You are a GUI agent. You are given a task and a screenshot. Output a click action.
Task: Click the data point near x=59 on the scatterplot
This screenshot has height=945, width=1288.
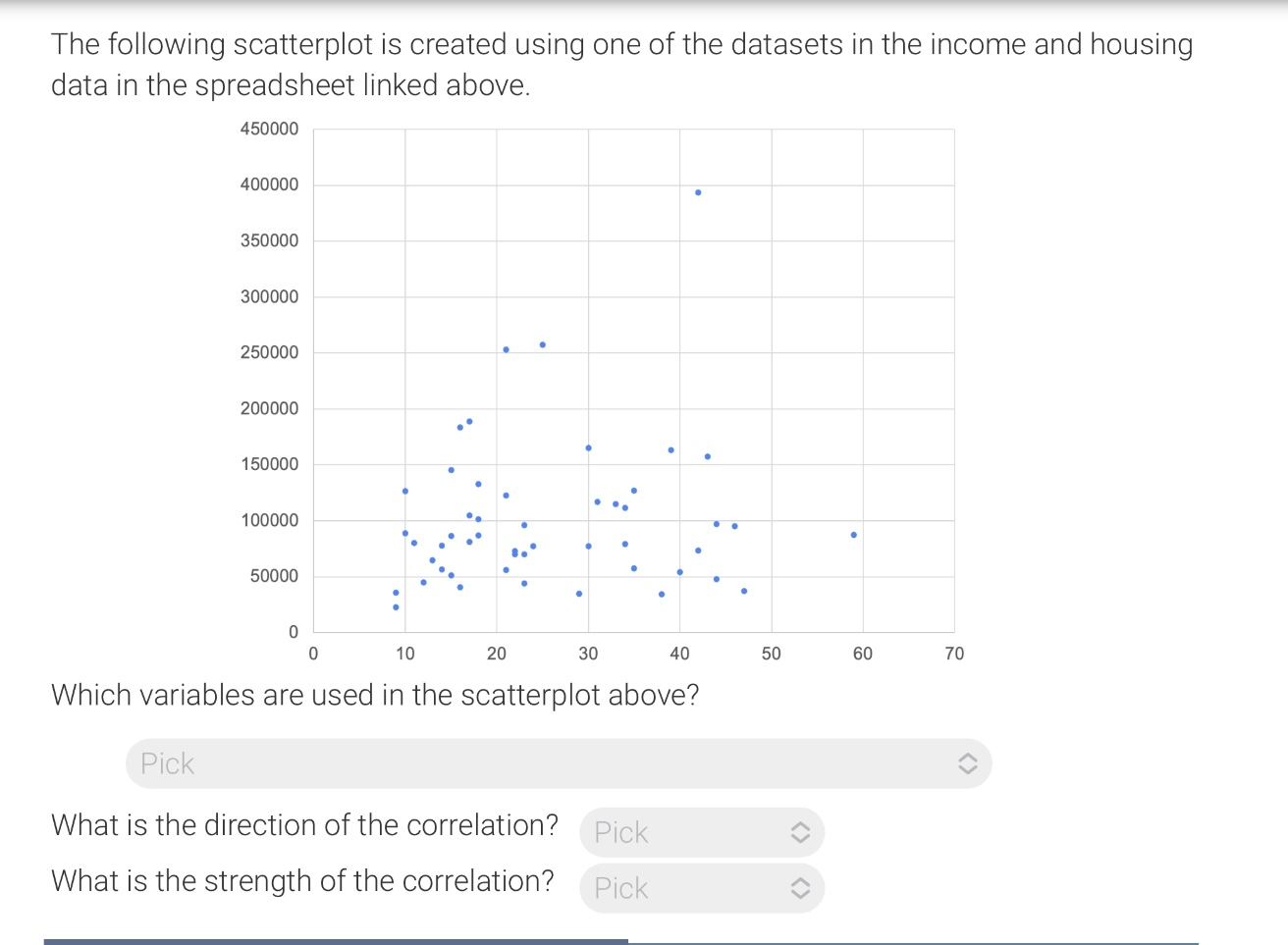click(x=852, y=534)
